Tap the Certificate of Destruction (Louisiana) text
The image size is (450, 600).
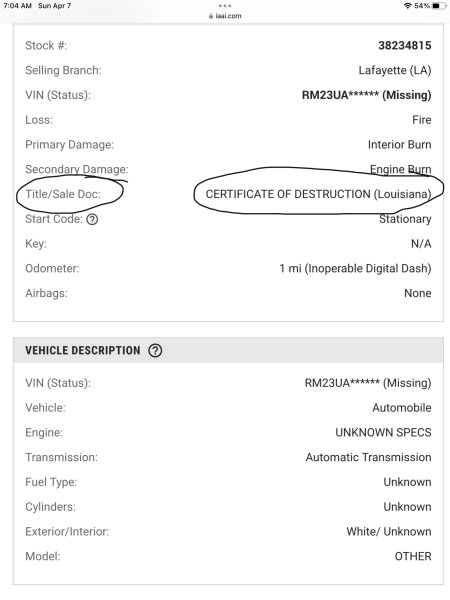click(x=319, y=194)
